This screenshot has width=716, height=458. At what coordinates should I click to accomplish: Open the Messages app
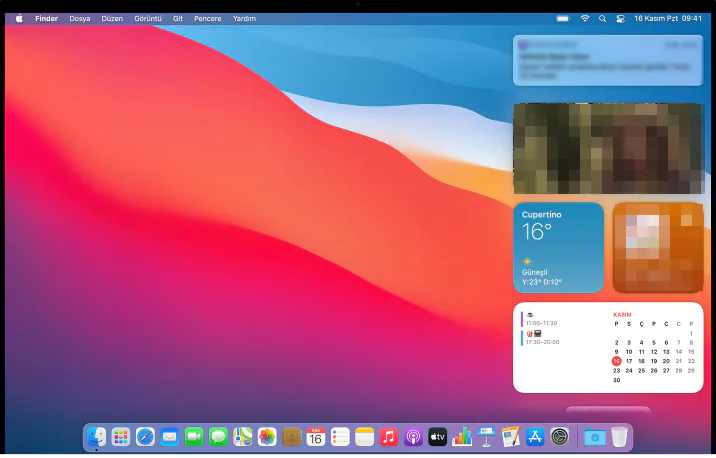218,437
